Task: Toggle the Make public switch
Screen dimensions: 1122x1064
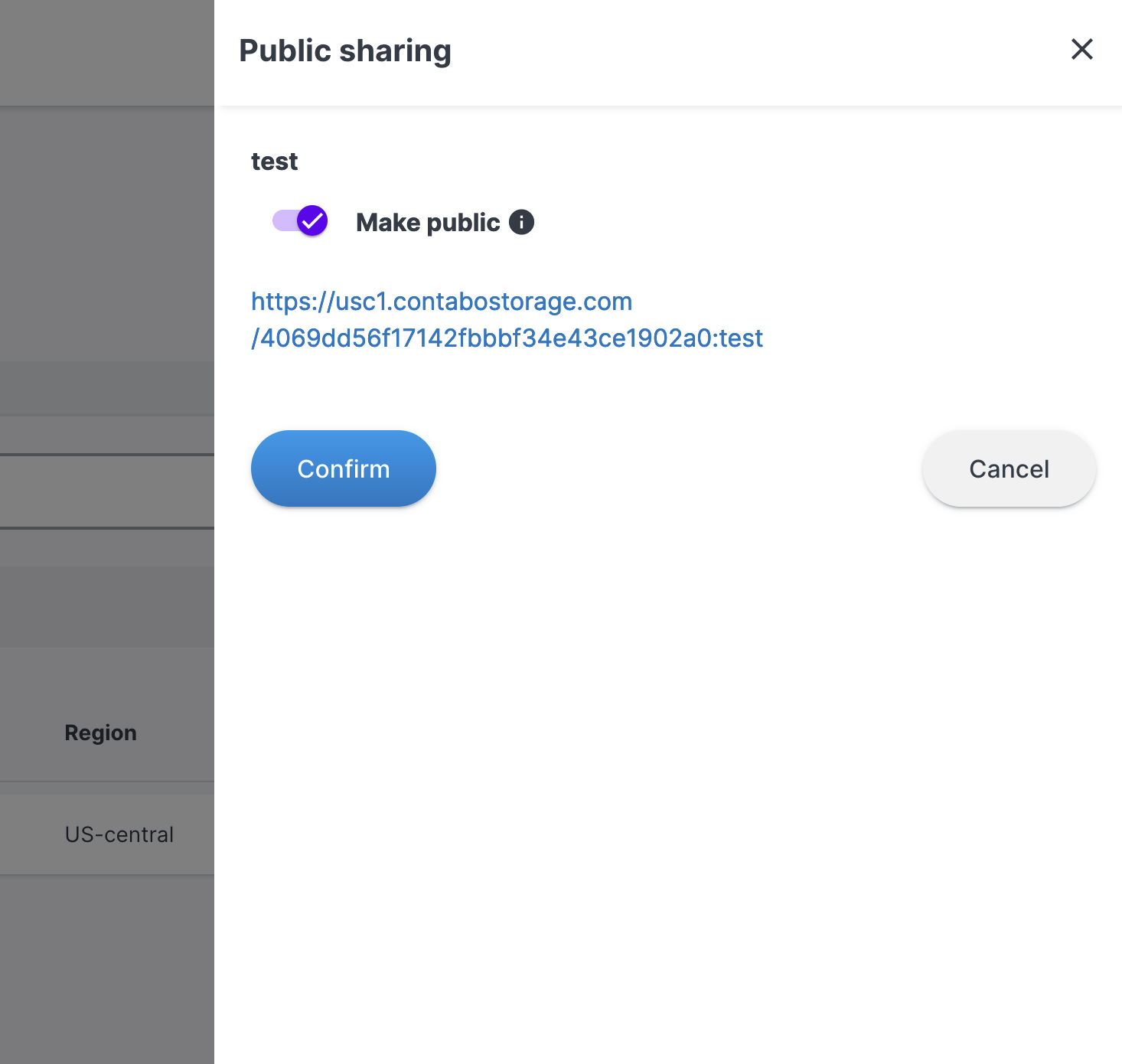Action: pyautogui.click(x=301, y=221)
